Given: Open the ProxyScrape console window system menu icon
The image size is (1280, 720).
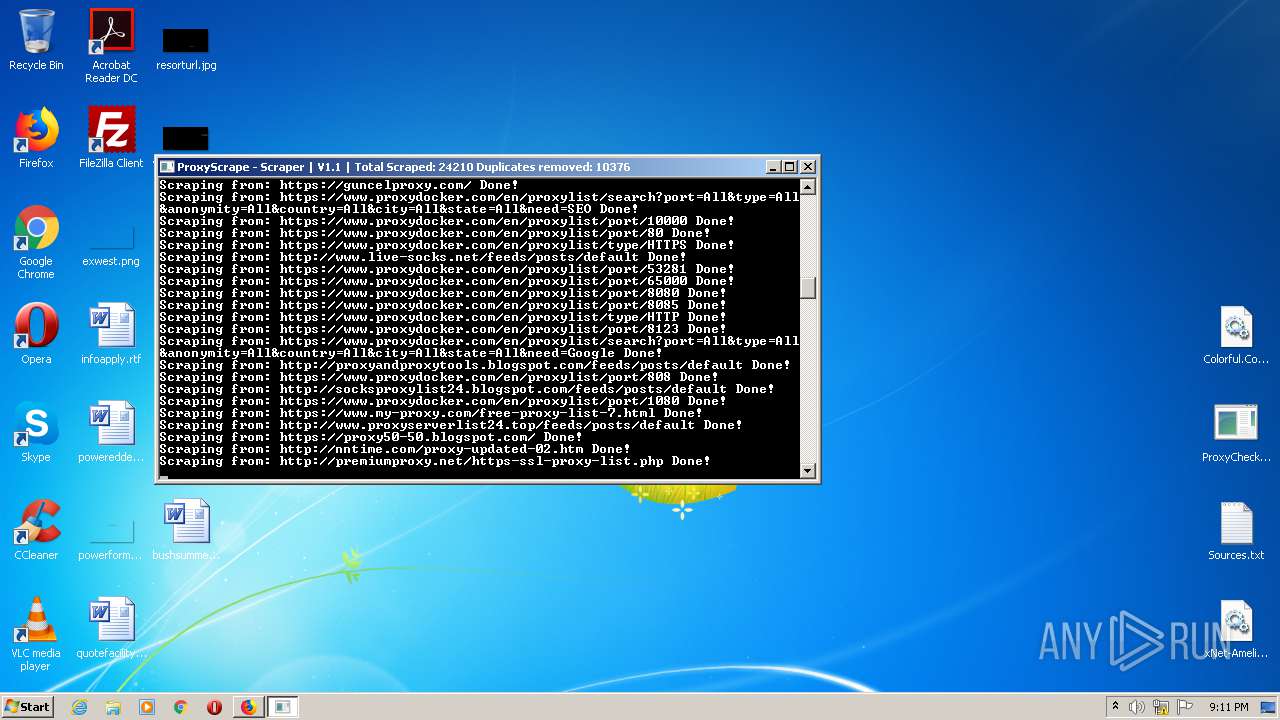Looking at the screenshot, I should click(168, 167).
